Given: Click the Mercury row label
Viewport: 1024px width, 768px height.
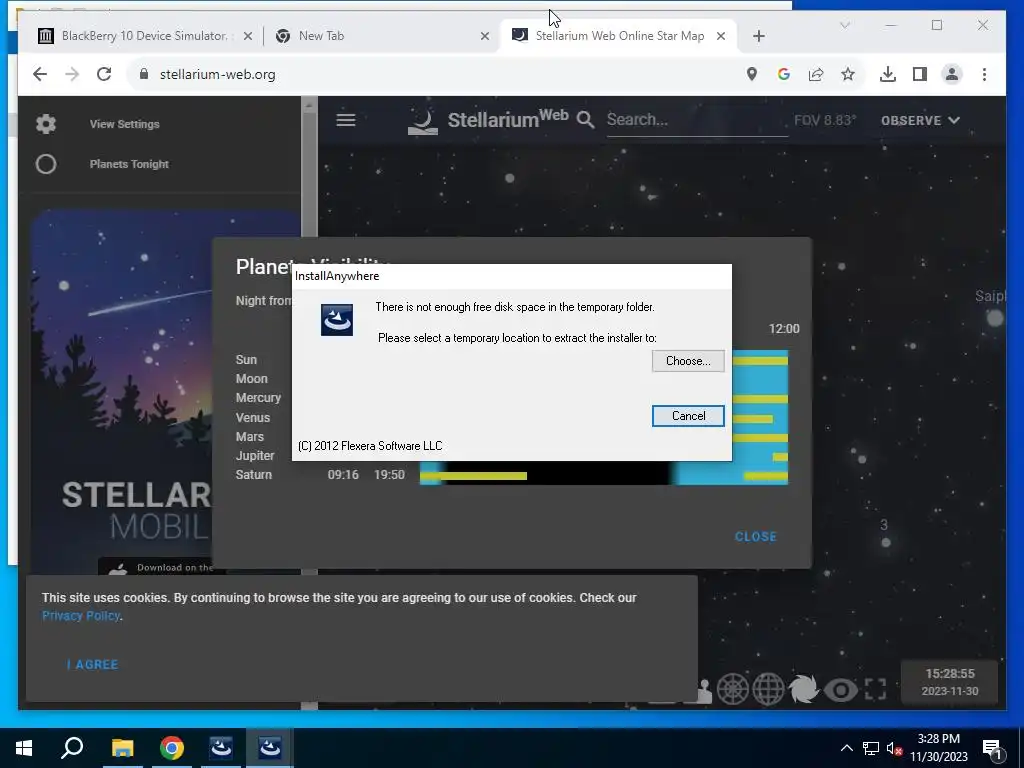Looking at the screenshot, I should [x=258, y=398].
